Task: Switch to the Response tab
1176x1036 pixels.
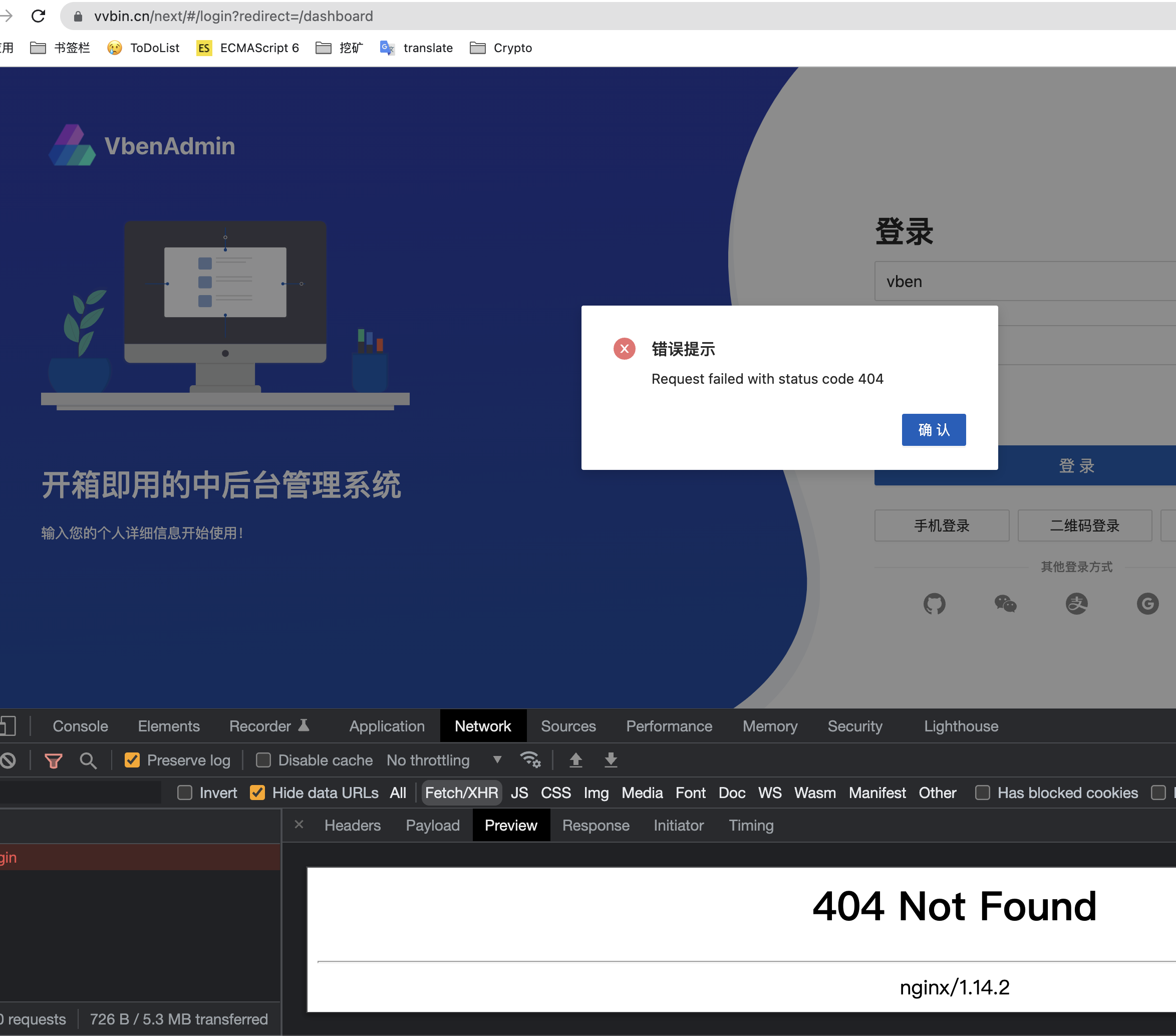Action: point(596,825)
